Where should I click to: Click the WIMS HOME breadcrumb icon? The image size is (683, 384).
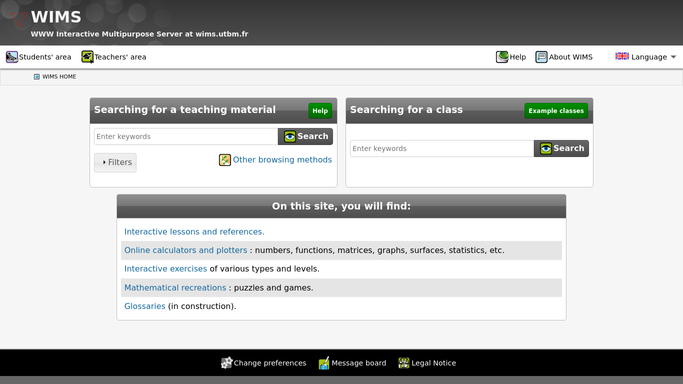coord(37,77)
